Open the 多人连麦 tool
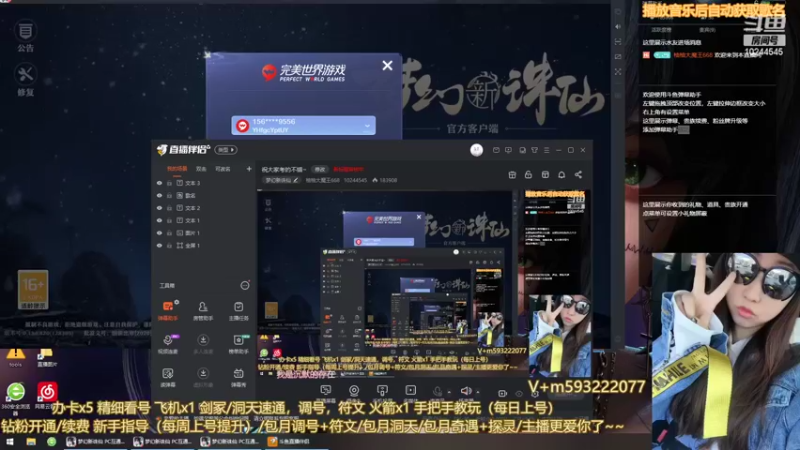Viewport: 800px width, 450px height. pyautogui.click(x=203, y=344)
